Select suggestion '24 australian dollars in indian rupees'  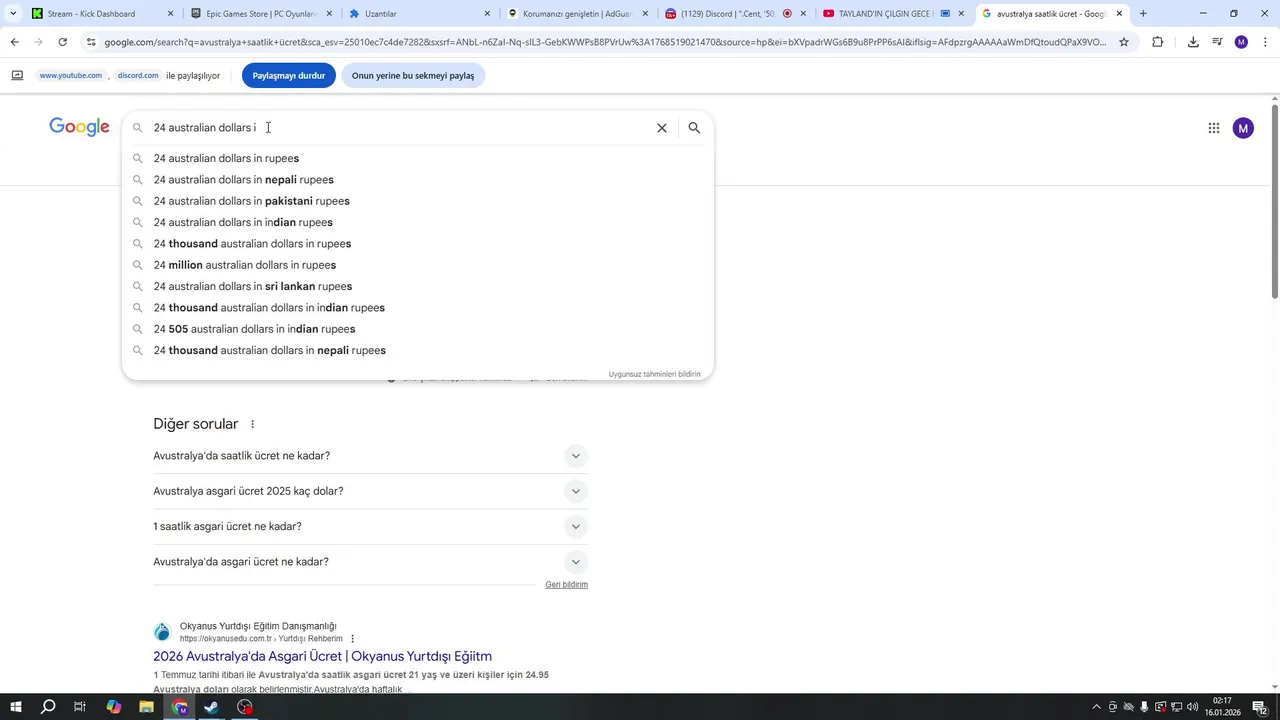coord(418,222)
